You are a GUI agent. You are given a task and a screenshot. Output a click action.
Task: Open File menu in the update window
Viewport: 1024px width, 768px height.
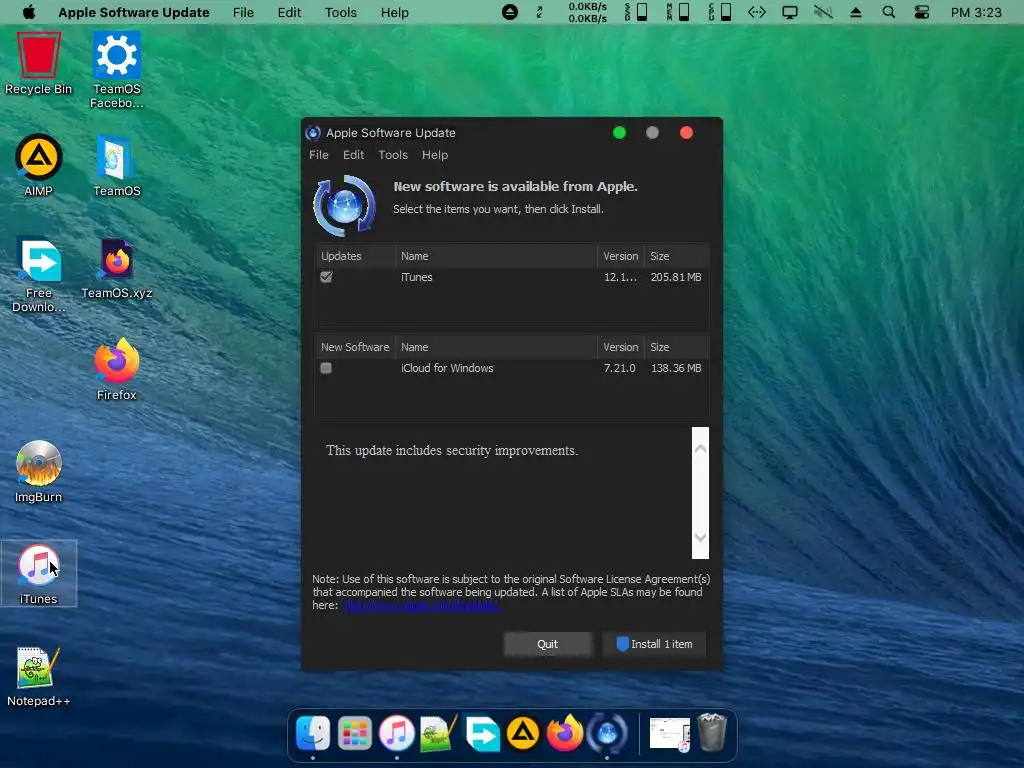[319, 155]
